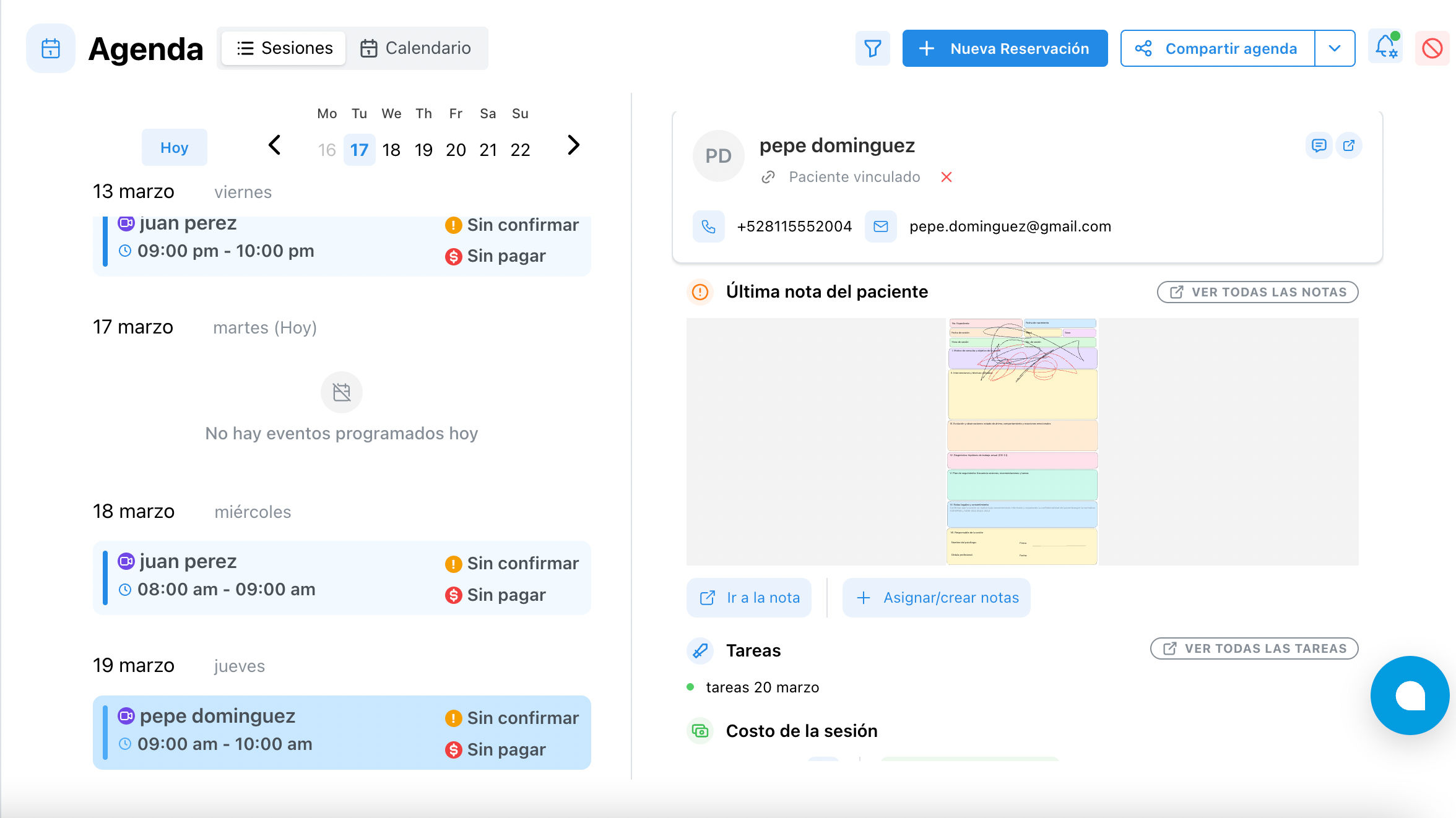Viewport: 1456px width, 818px height.
Task: Click the red prohibited circle icon
Action: [x=1432, y=48]
